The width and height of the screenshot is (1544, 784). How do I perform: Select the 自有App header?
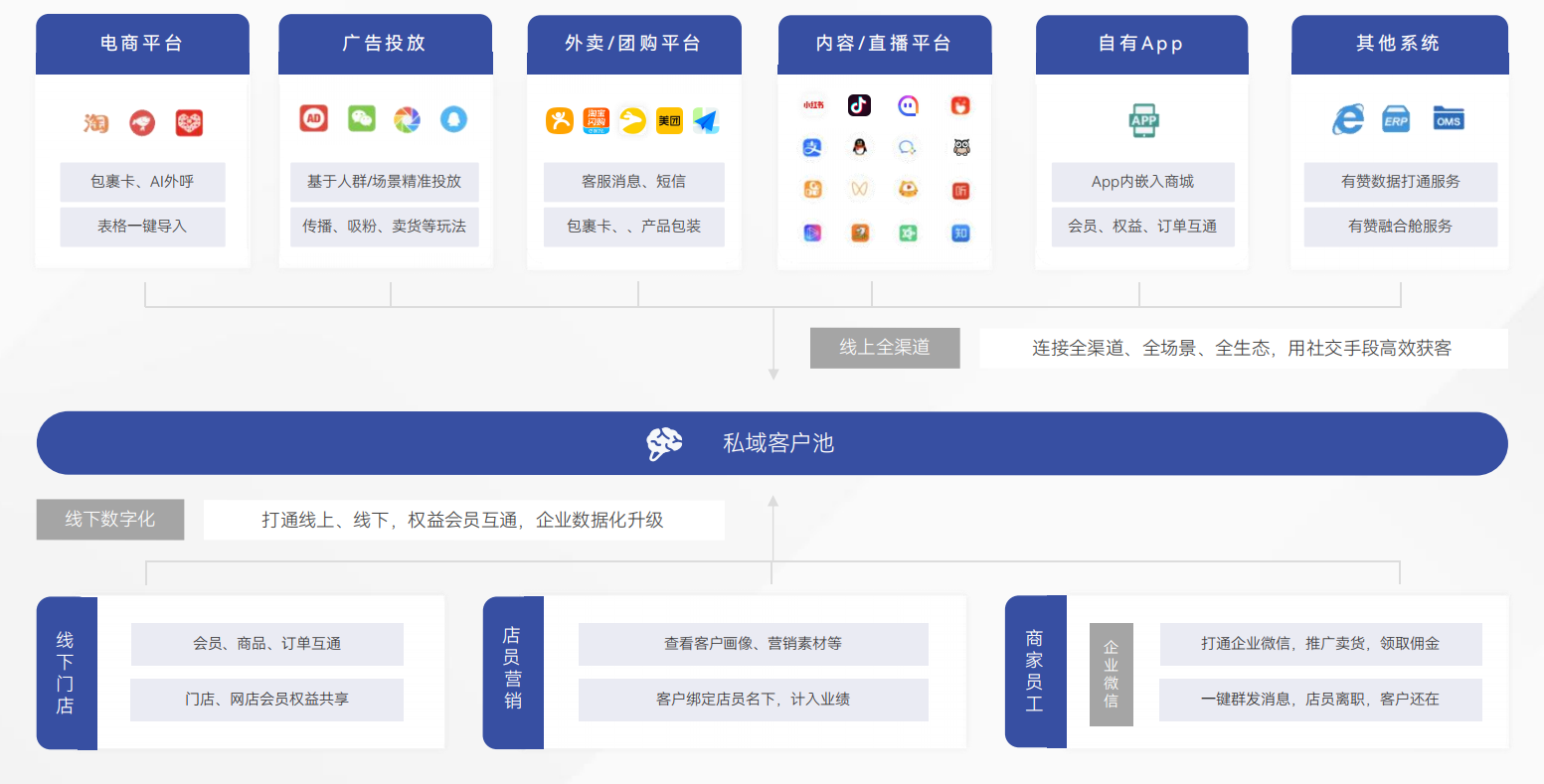click(x=1141, y=44)
